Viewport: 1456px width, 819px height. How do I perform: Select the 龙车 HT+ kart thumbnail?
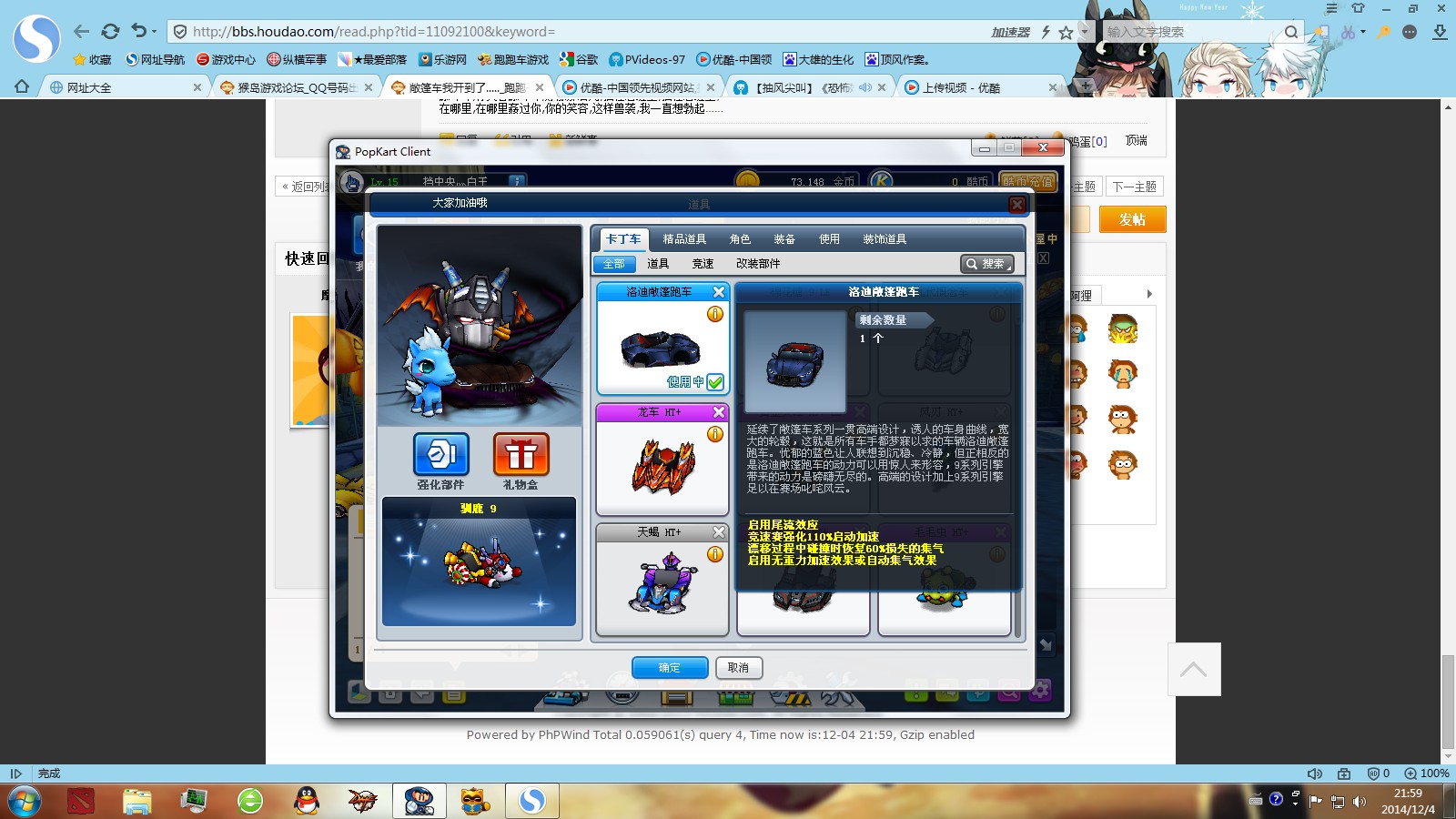tap(663, 466)
